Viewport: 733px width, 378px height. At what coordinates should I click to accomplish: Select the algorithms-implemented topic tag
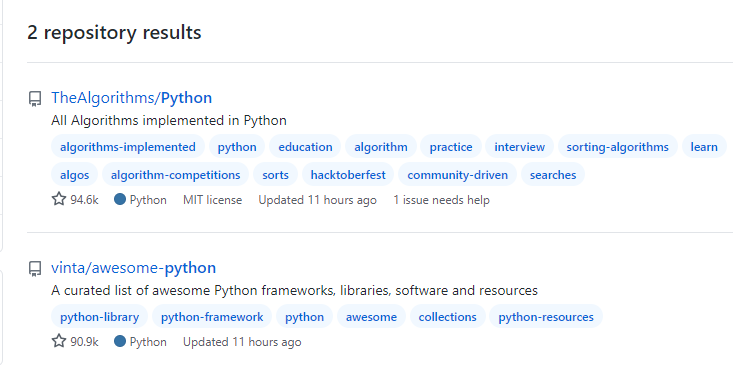(128, 147)
